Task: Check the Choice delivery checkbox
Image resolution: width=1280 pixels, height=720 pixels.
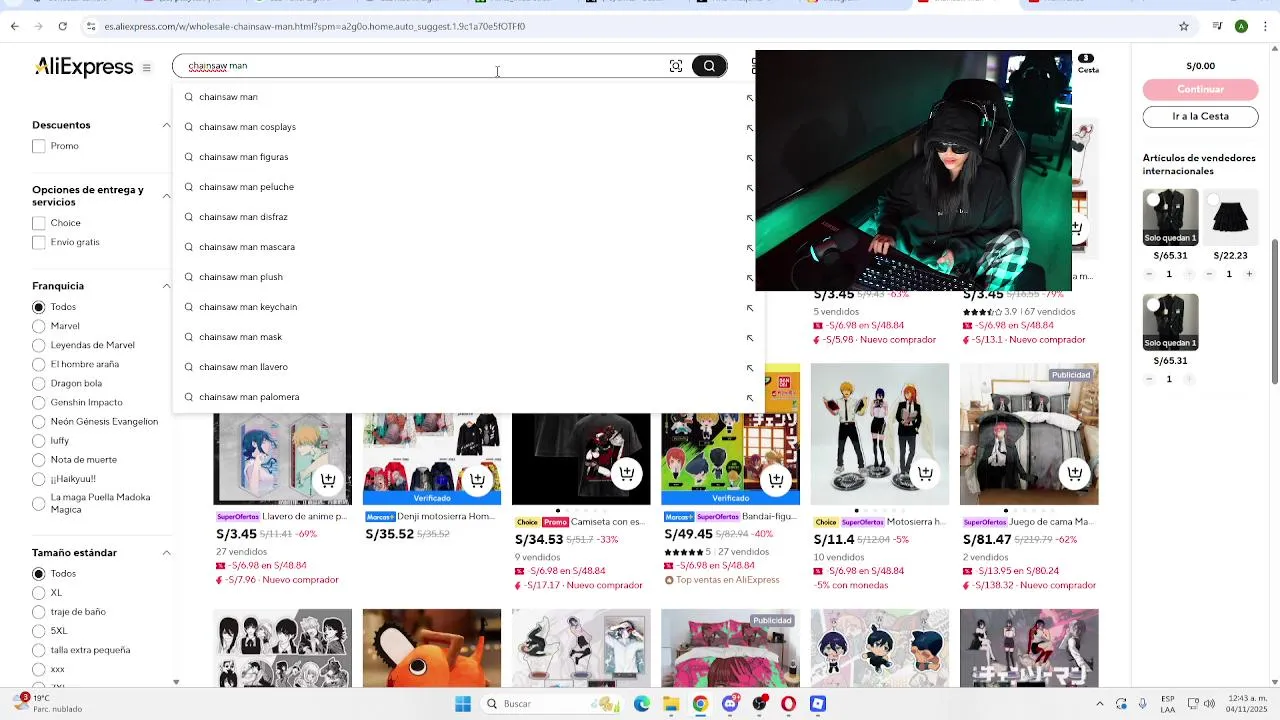Action: (39, 223)
